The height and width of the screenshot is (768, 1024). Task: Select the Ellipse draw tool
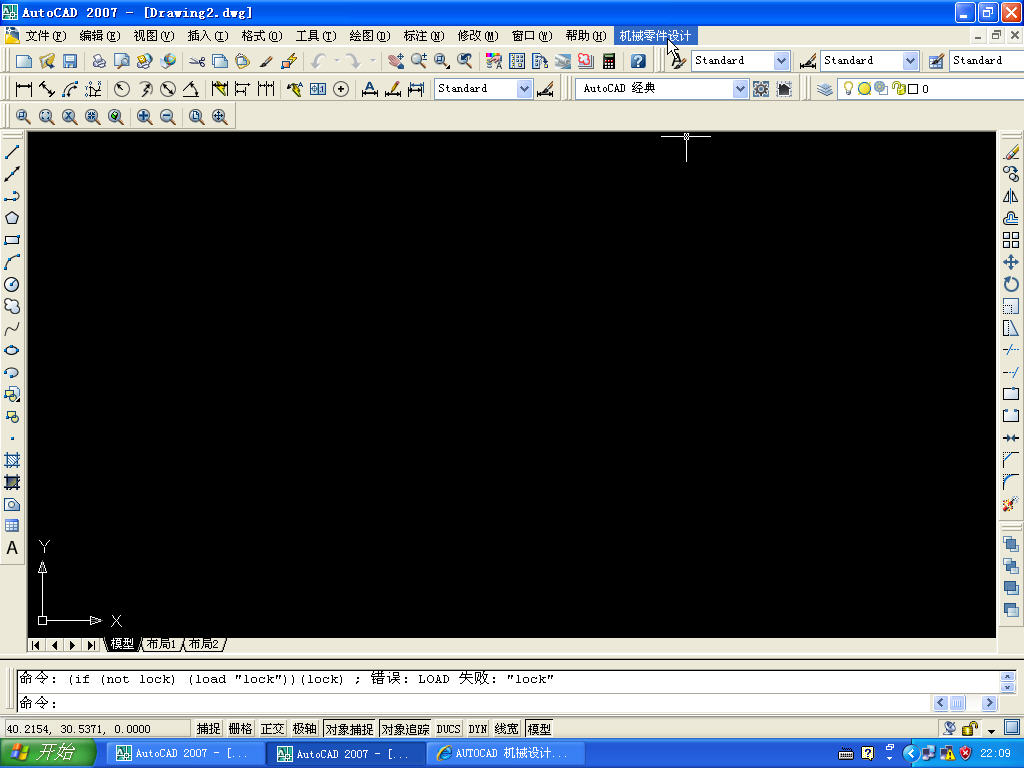pyautogui.click(x=12, y=351)
